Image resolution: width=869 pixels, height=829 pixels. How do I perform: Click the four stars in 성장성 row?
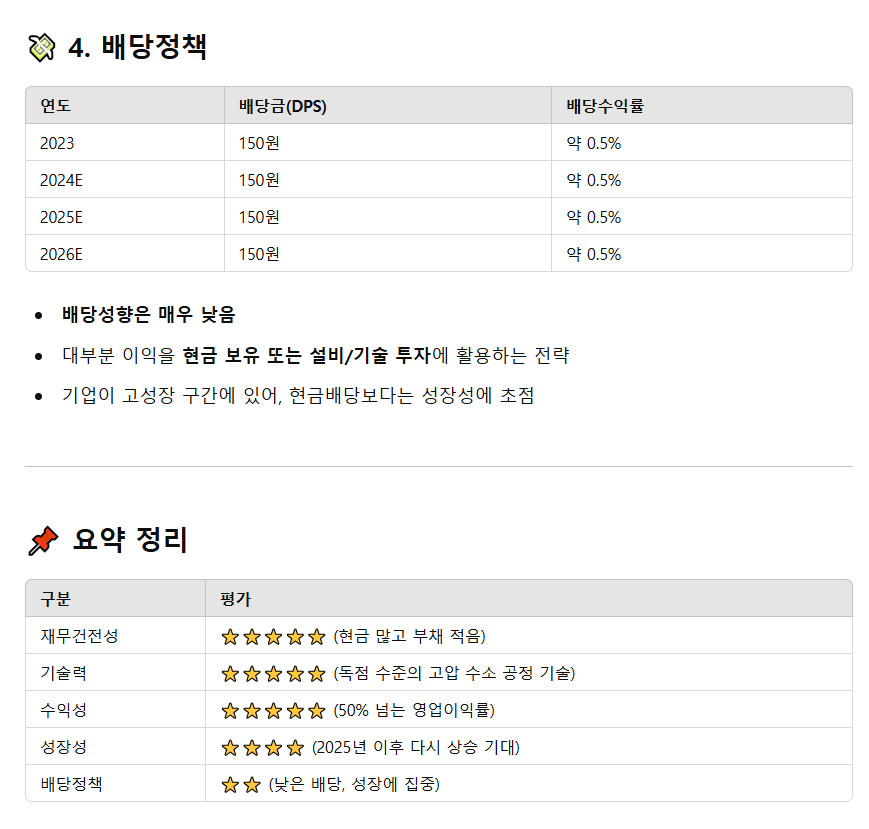[262, 747]
